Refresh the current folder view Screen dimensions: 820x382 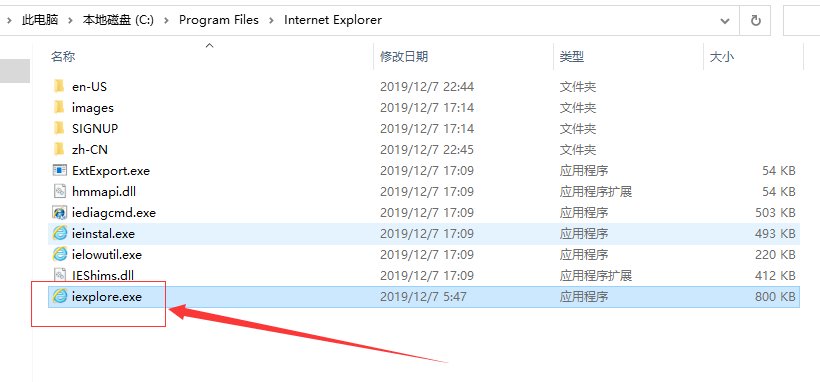(x=755, y=20)
